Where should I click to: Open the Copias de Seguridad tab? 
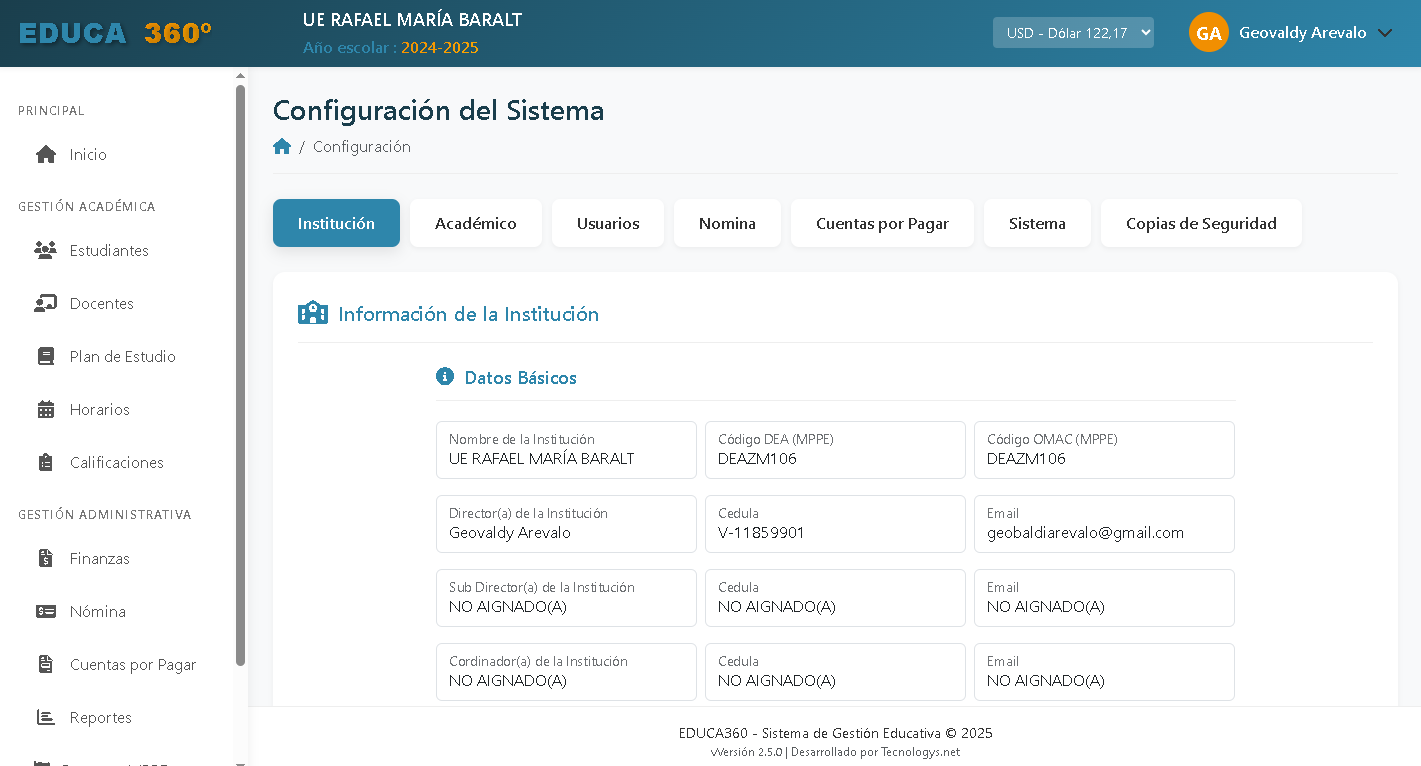(1201, 223)
